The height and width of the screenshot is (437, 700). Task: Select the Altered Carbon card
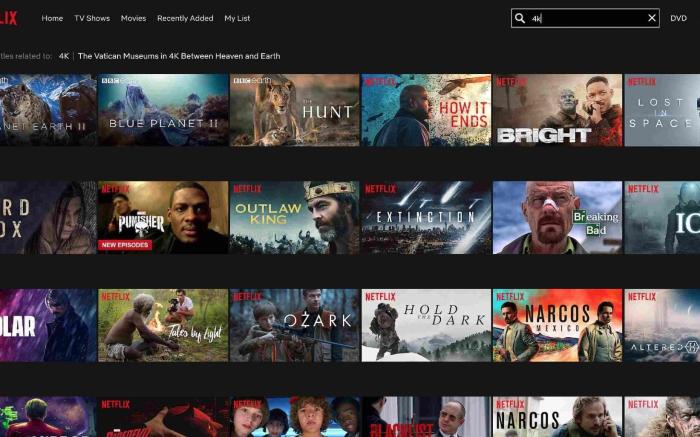pyautogui.click(x=662, y=325)
